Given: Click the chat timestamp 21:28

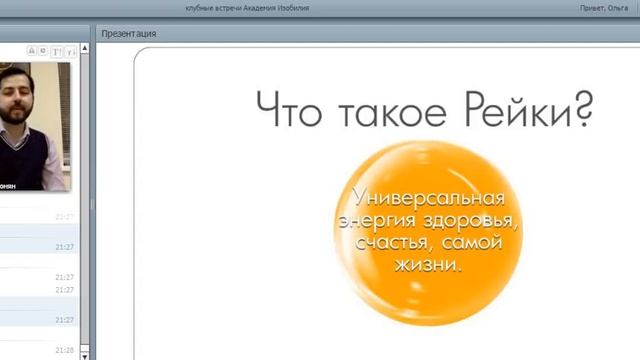Looking at the screenshot, I should pyautogui.click(x=64, y=350).
